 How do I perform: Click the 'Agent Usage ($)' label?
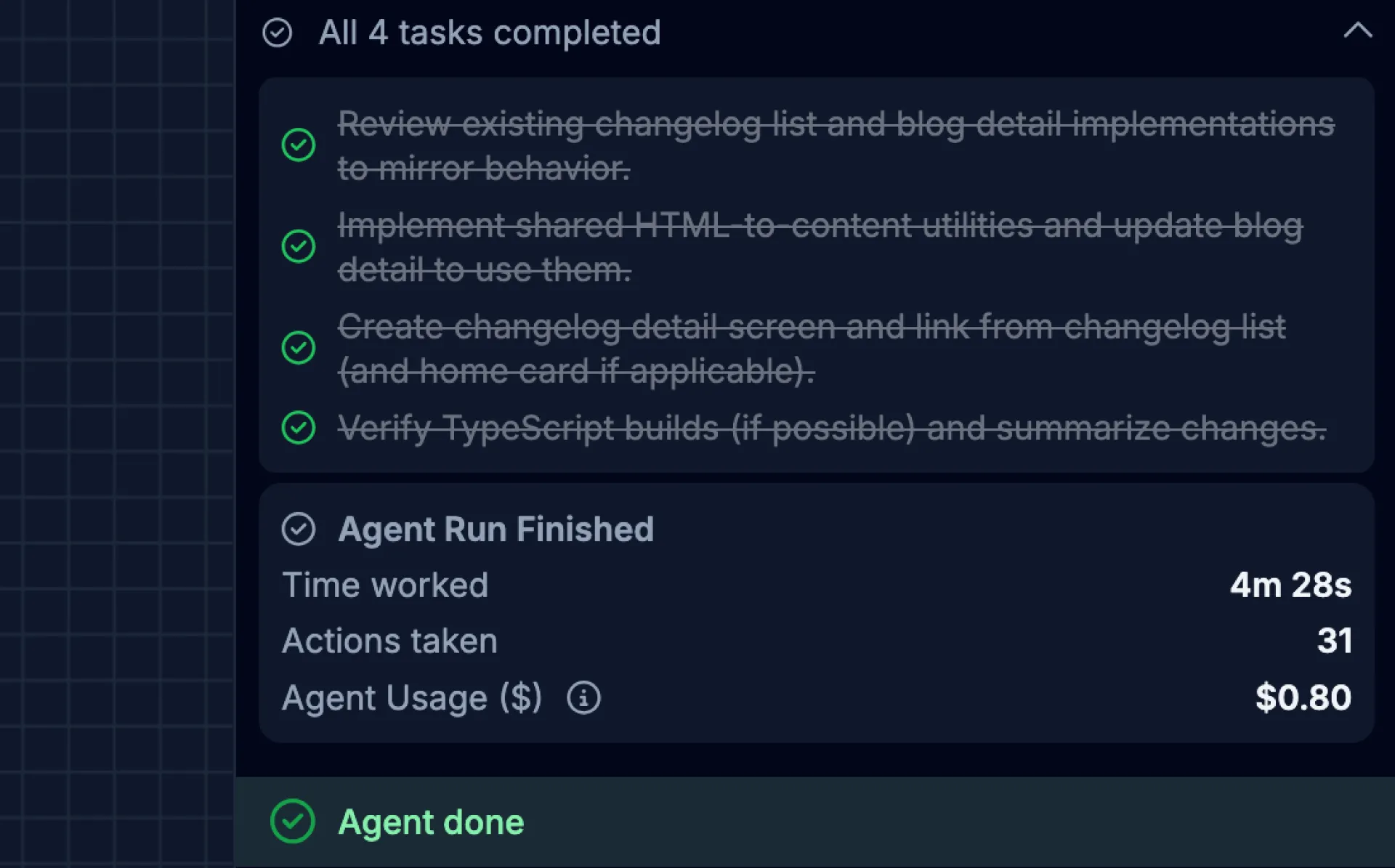click(x=413, y=697)
